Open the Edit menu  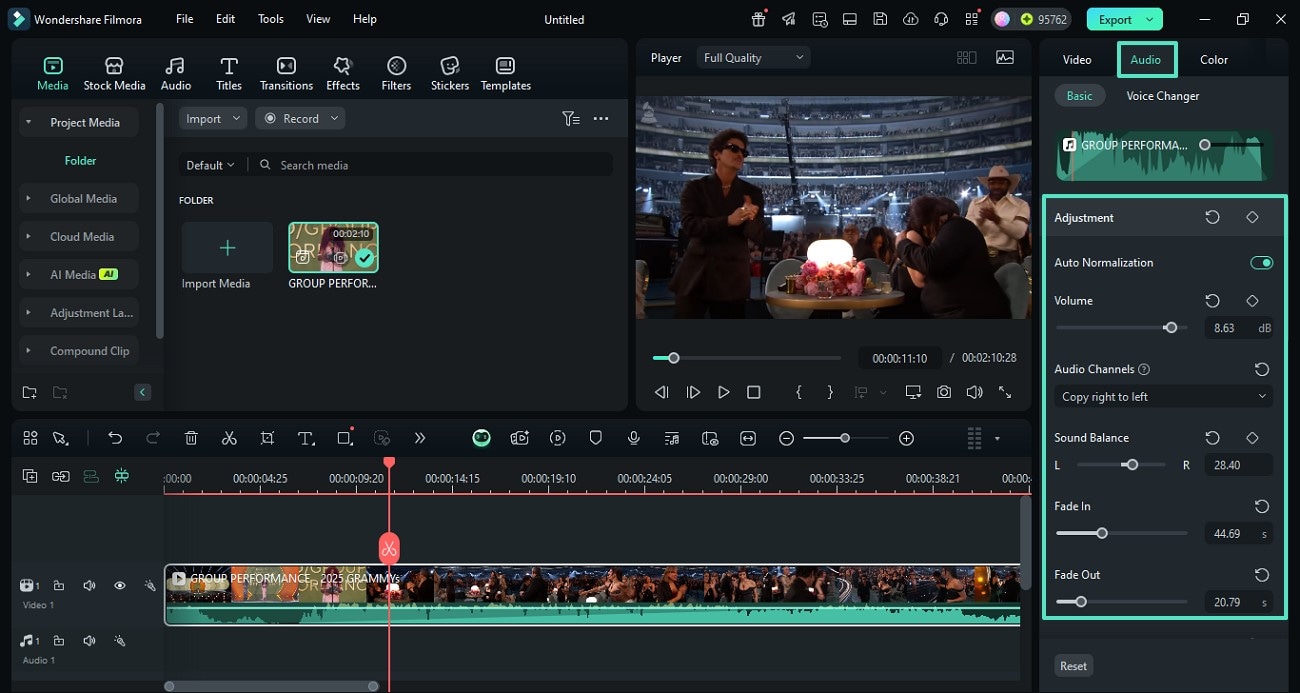(x=226, y=19)
